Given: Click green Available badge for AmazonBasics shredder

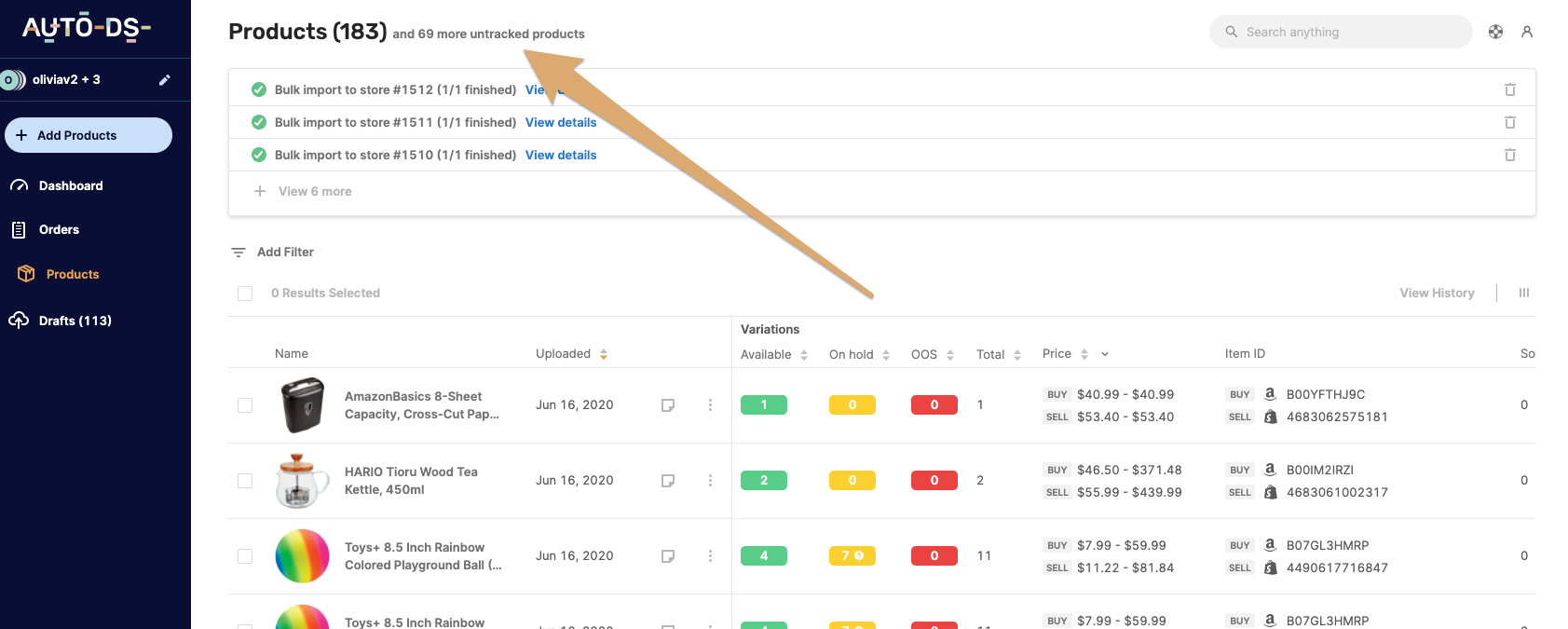Looking at the screenshot, I should [764, 404].
